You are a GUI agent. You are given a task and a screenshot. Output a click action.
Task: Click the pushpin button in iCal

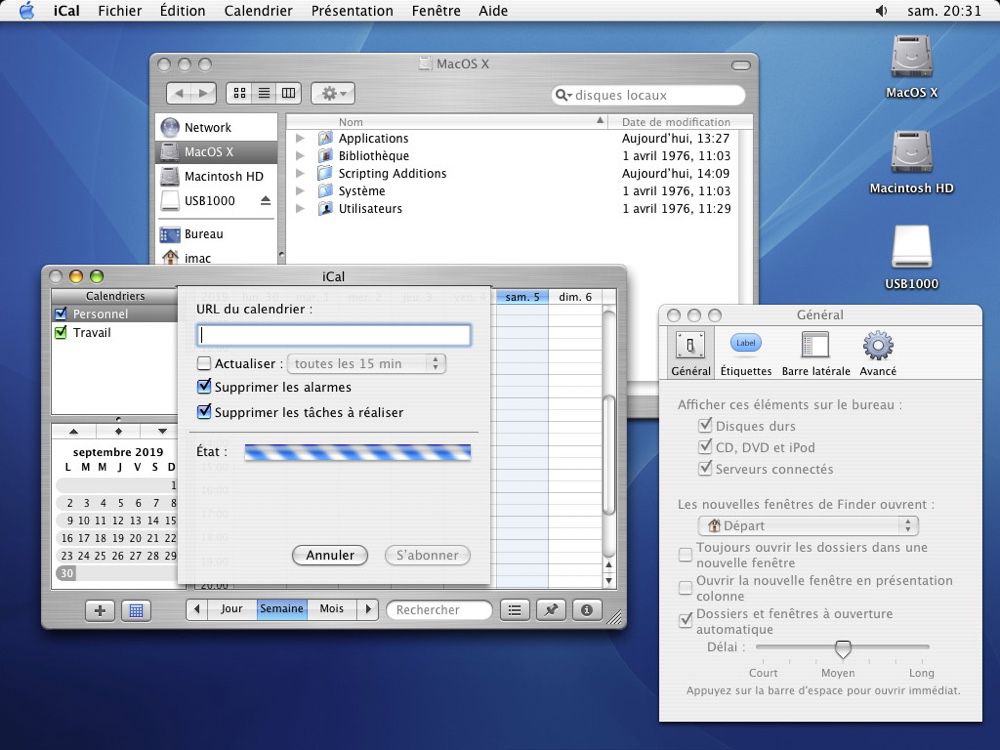point(551,610)
